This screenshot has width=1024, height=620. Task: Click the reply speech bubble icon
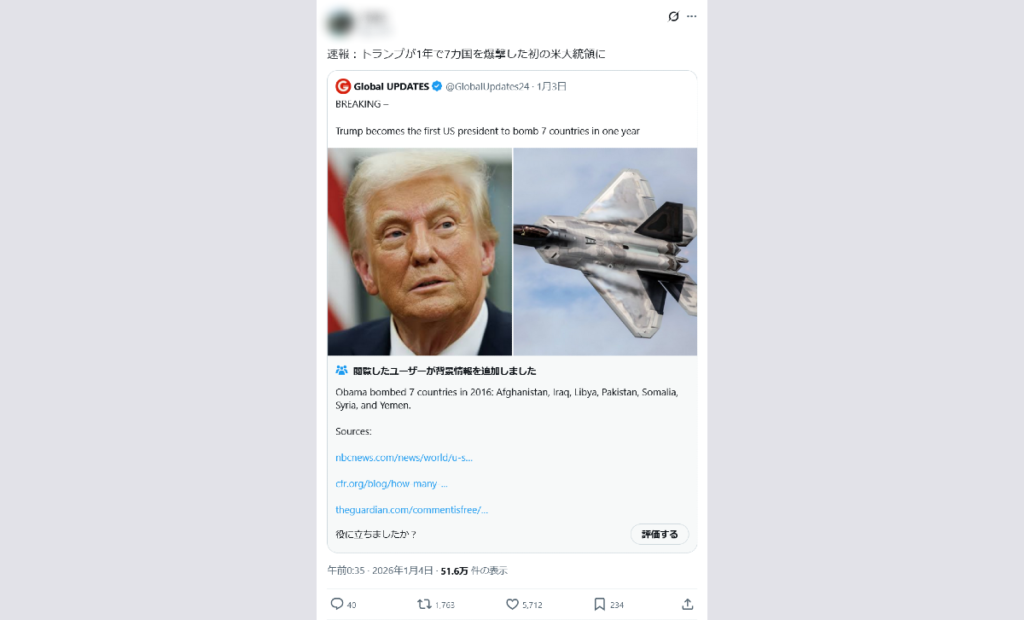coord(337,604)
